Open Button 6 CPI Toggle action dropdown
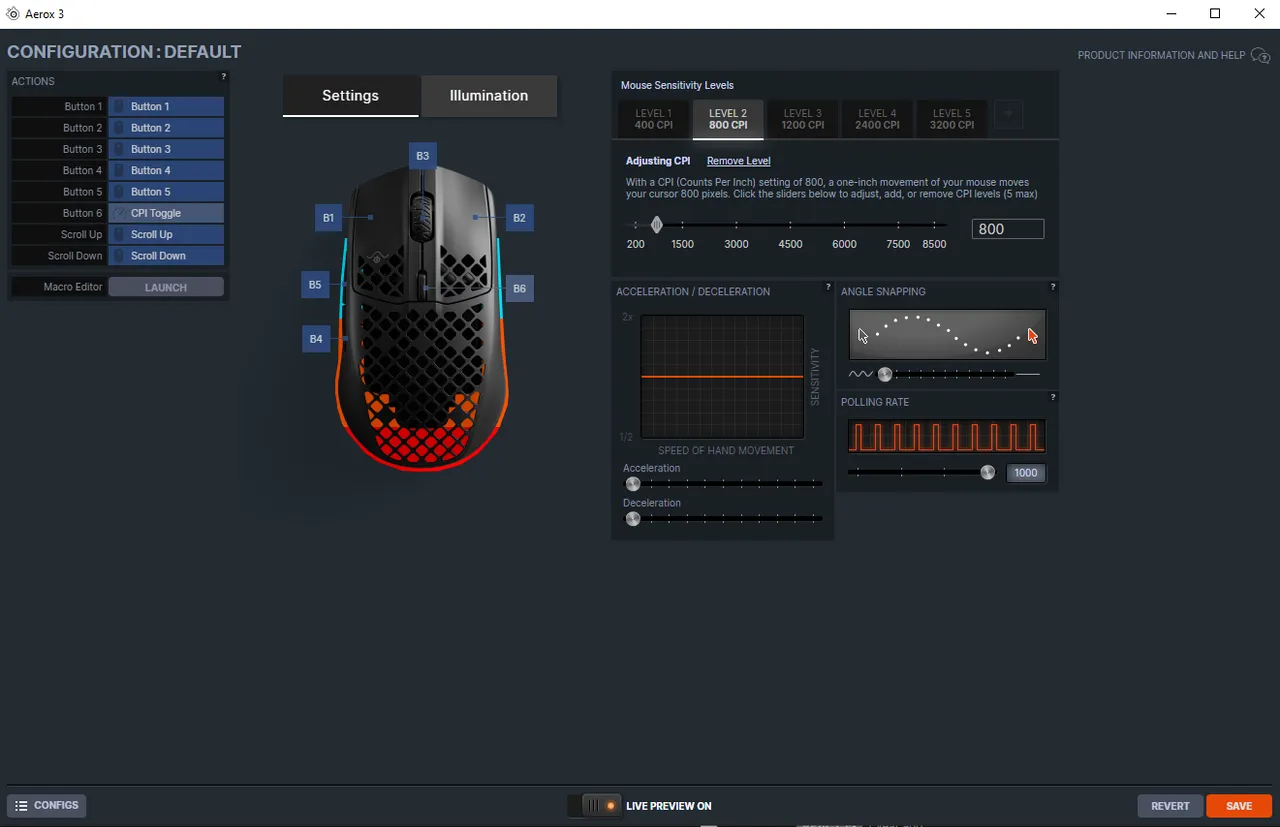Screen dimensions: 1280x827 click(166, 213)
